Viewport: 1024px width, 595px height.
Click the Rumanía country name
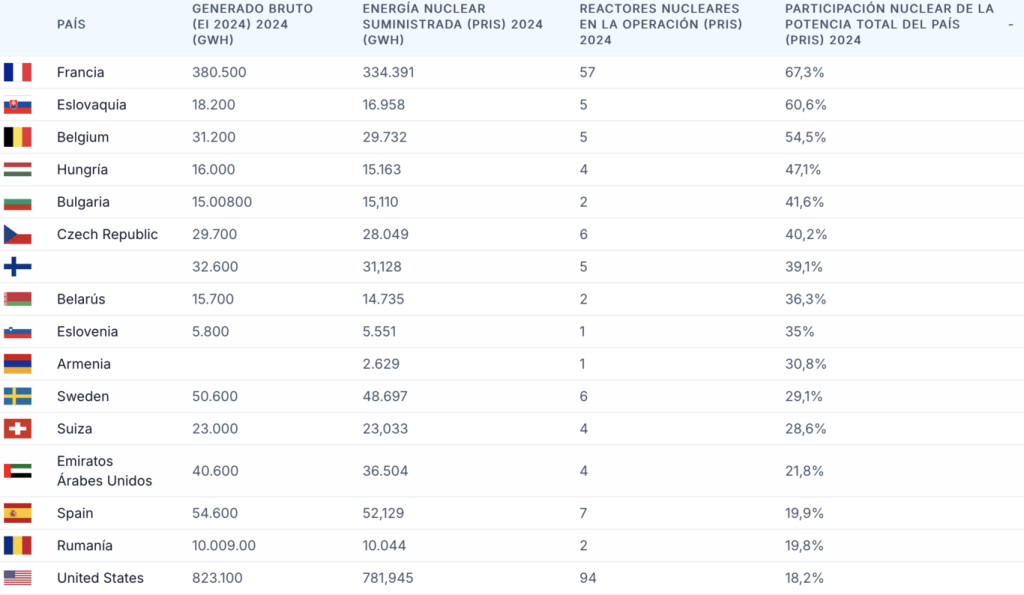coord(84,546)
